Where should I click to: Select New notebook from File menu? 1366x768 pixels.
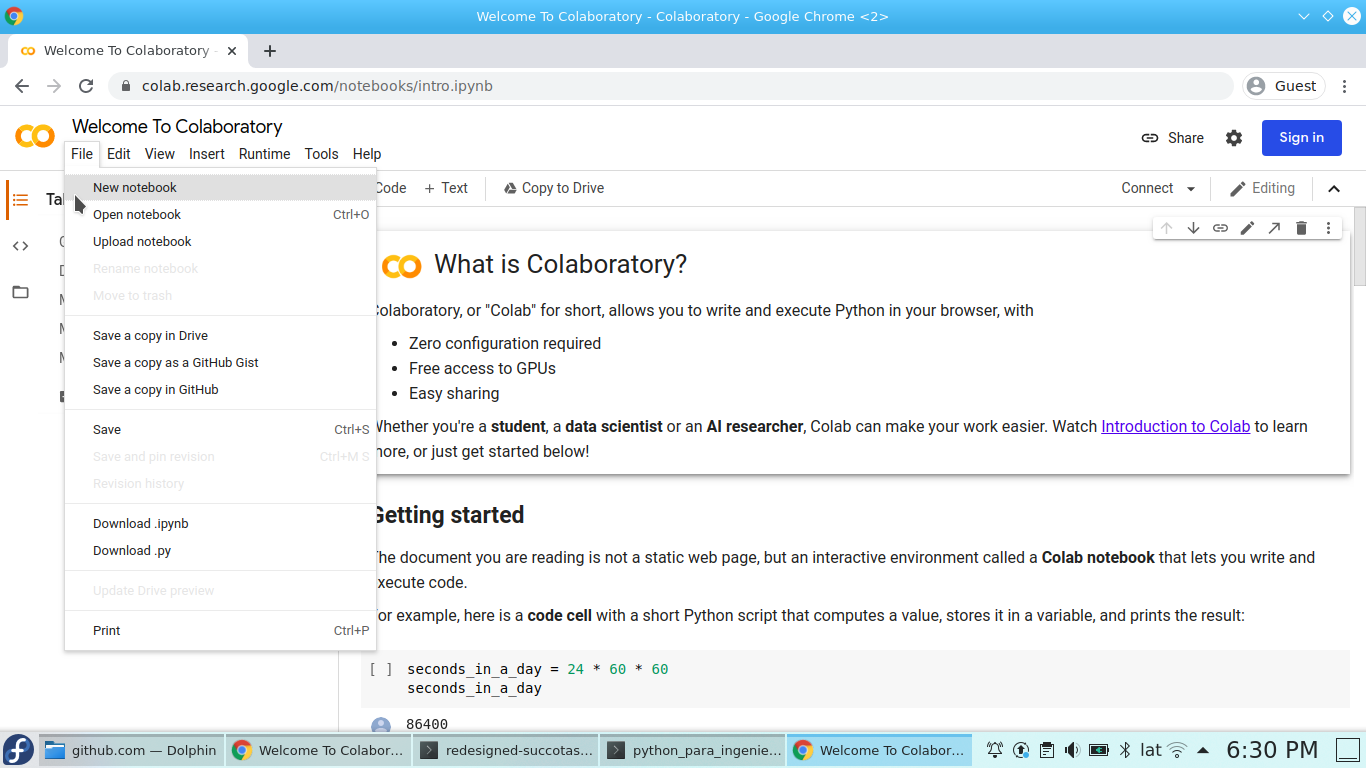point(220,187)
